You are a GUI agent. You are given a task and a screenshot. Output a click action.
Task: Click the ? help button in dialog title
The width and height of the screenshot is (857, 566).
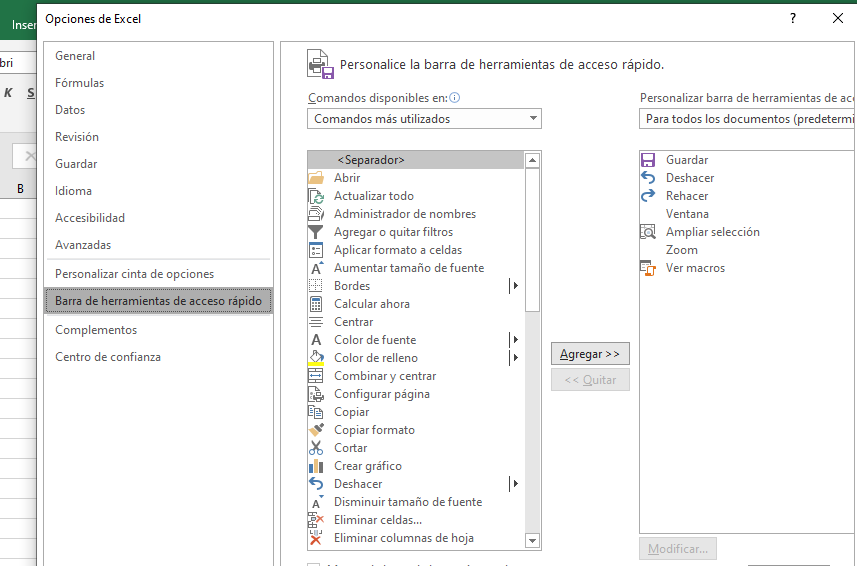pos(793,18)
